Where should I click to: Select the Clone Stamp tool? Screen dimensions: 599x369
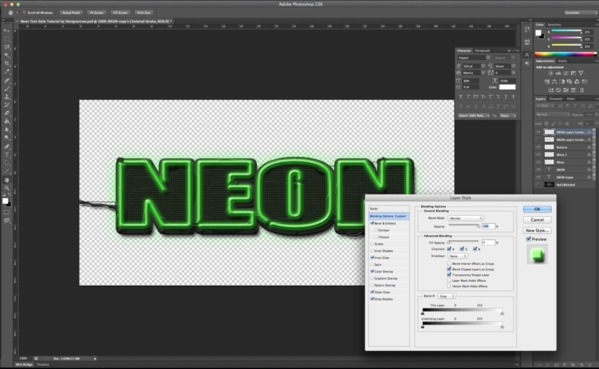click(6, 97)
